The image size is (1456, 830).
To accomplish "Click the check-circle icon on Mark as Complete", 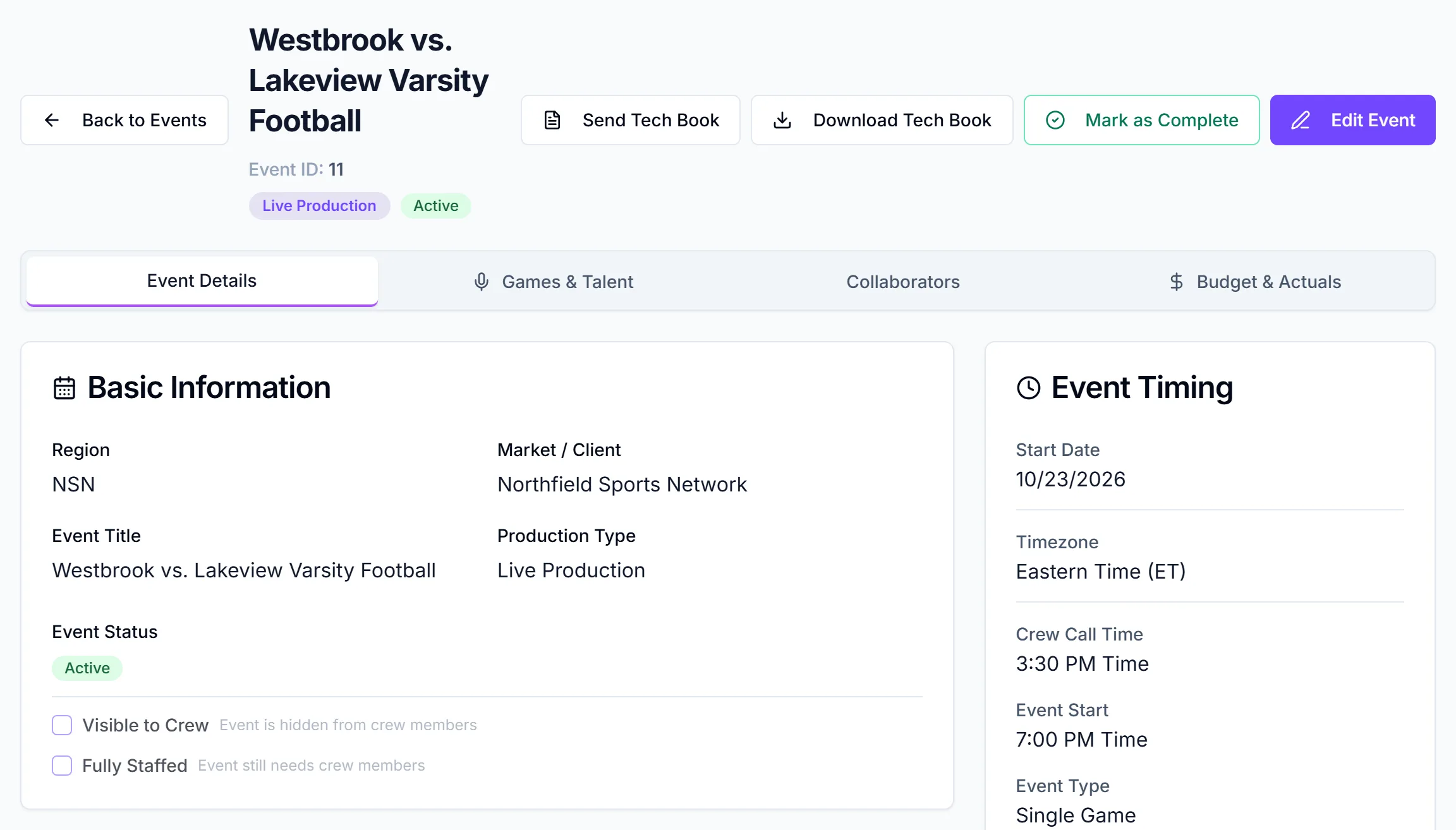I will [1055, 120].
